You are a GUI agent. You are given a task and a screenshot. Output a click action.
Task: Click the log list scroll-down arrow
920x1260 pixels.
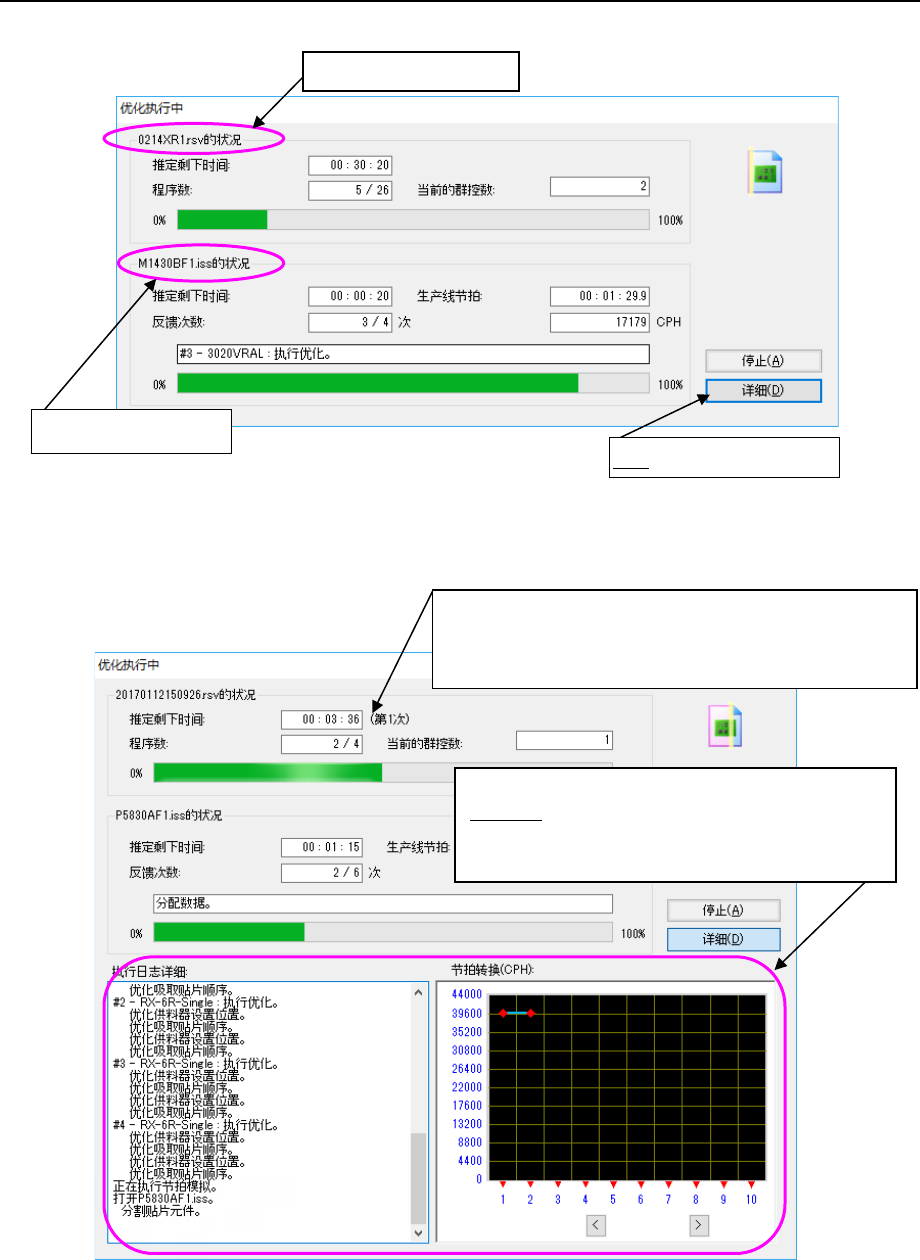click(x=419, y=1234)
